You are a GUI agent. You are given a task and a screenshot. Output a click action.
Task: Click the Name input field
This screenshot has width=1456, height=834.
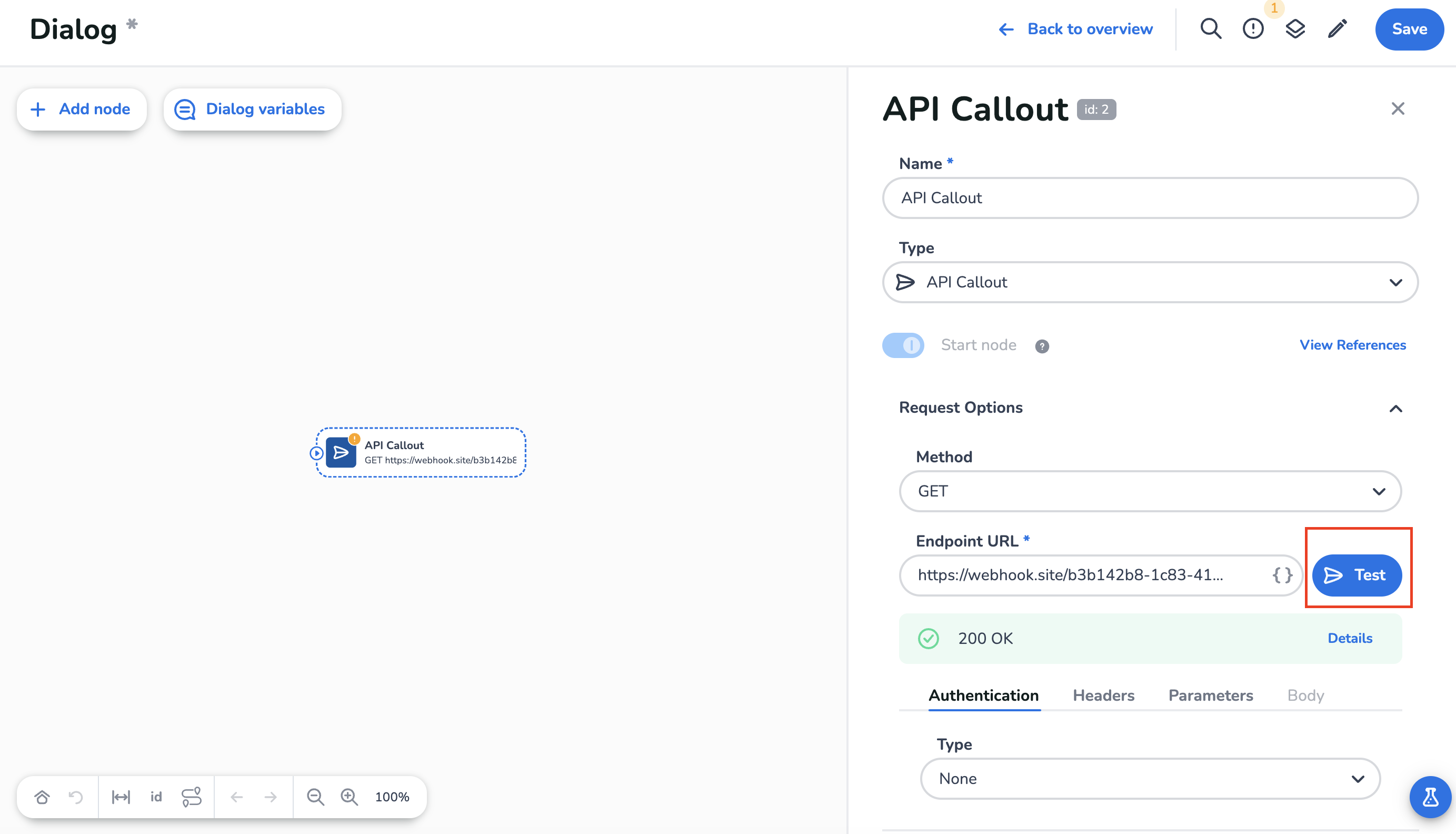(1150, 198)
